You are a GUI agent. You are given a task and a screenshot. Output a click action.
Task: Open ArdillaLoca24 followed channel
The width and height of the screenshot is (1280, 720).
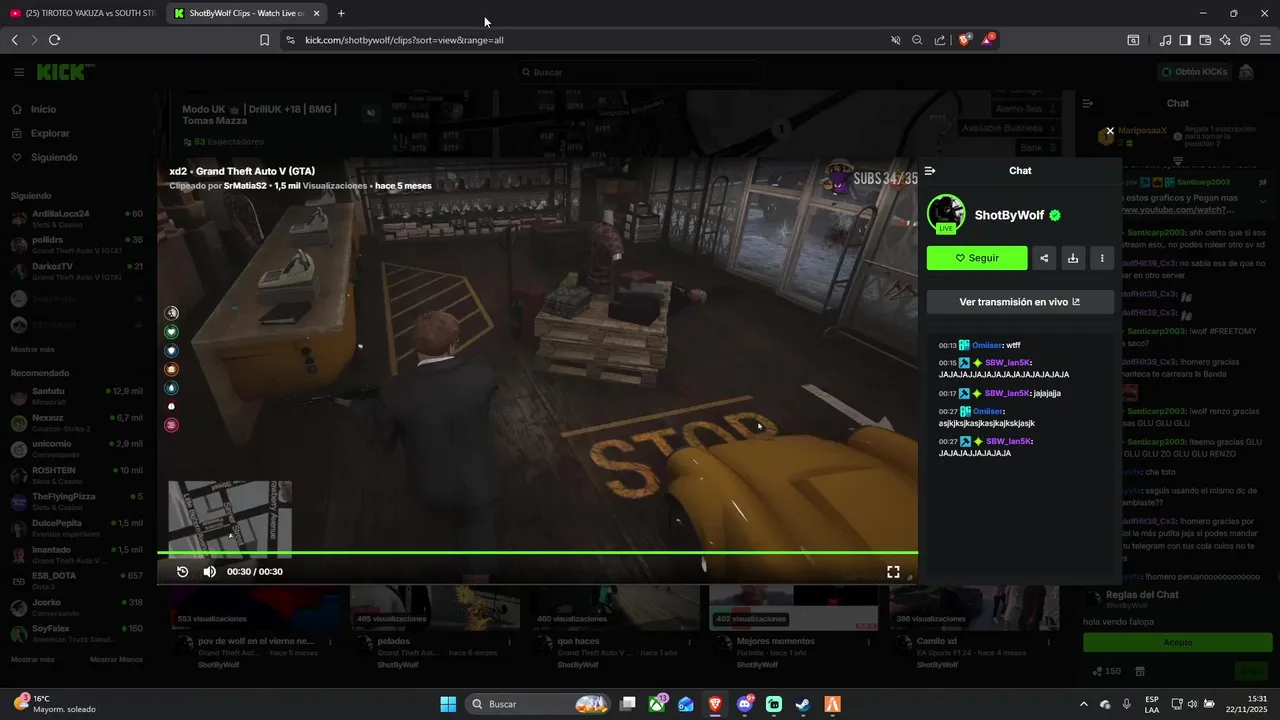coord(76,218)
